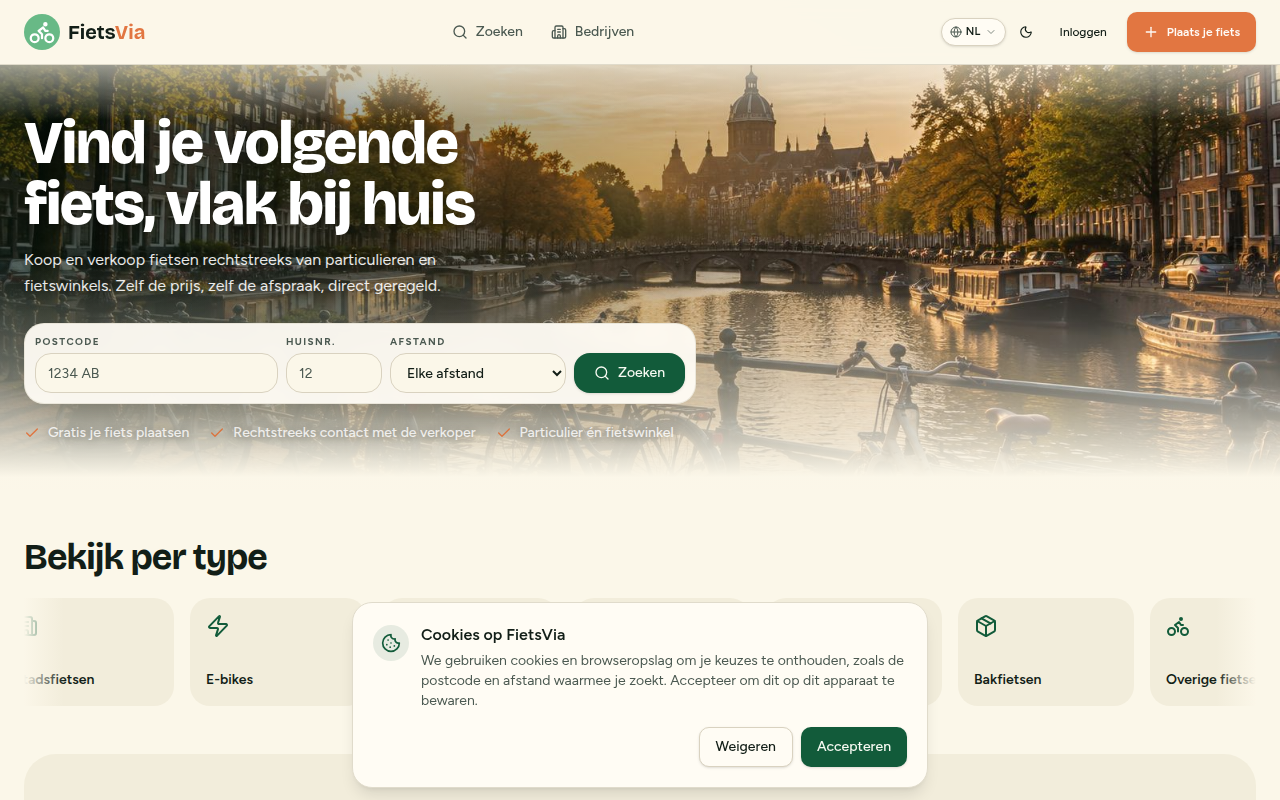Click the "Cookies op FietsVia" heading
Screen dimensions: 1280x800
point(493,635)
